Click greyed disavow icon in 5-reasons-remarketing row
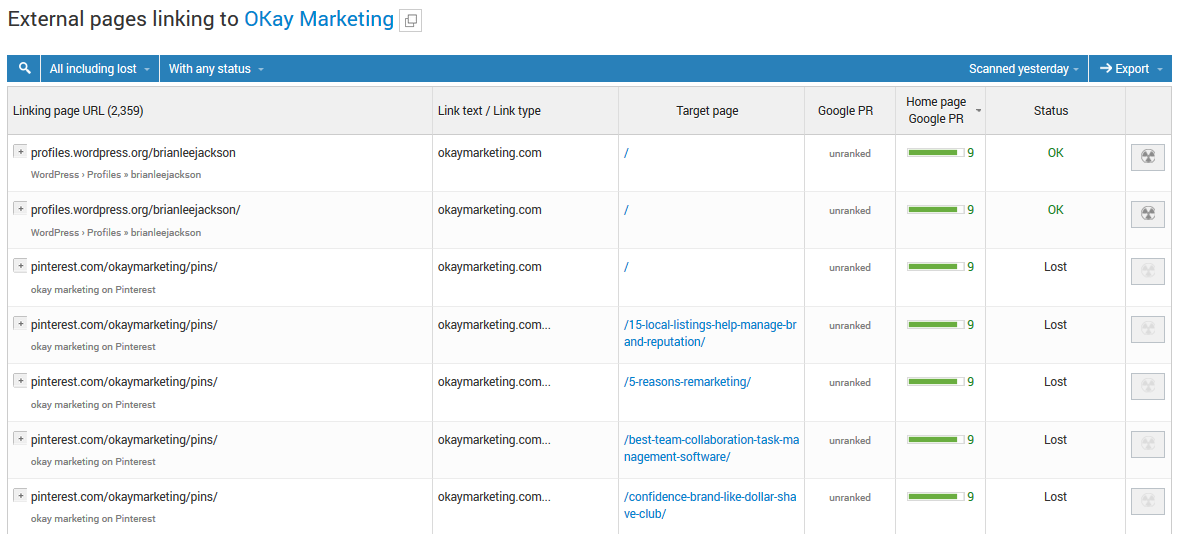Screen dimensions: 1179x534 tap(1147, 386)
